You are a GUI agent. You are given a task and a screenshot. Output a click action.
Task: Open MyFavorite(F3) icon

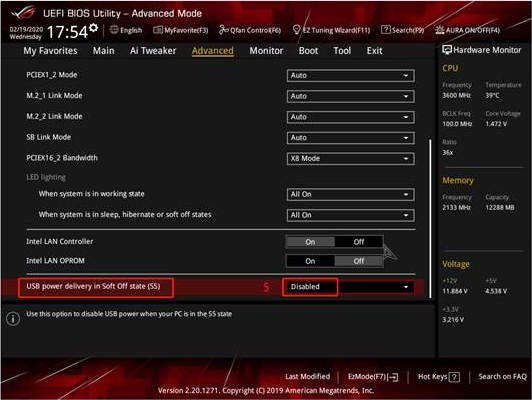(158, 30)
